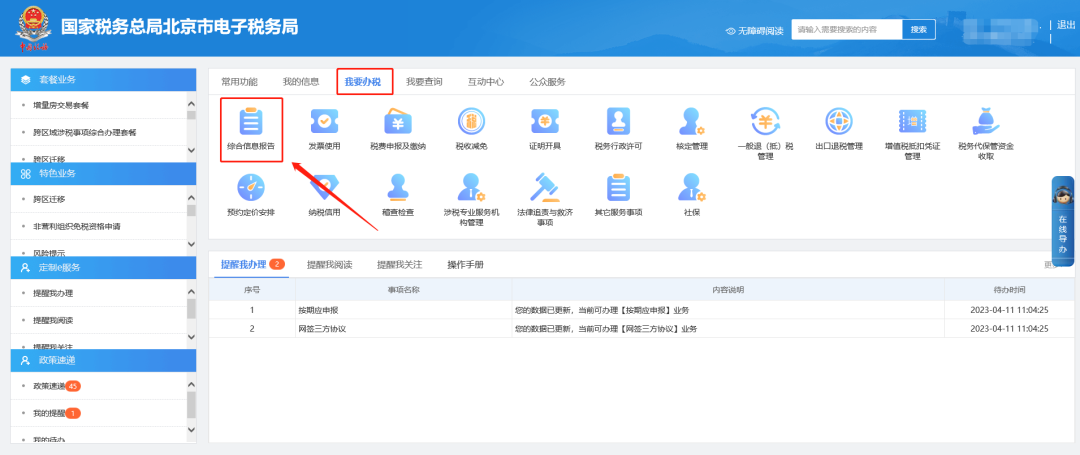
Task: Click the 搜索 button
Action: pos(919,30)
